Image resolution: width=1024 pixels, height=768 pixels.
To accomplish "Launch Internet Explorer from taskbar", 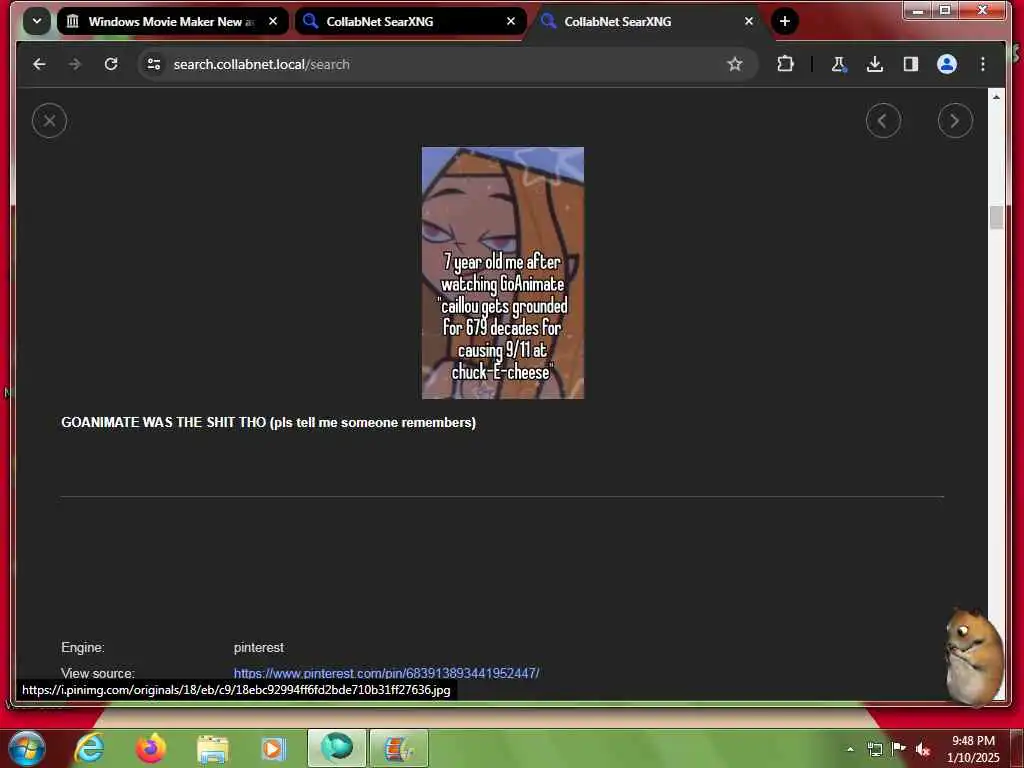I will click(x=89, y=748).
